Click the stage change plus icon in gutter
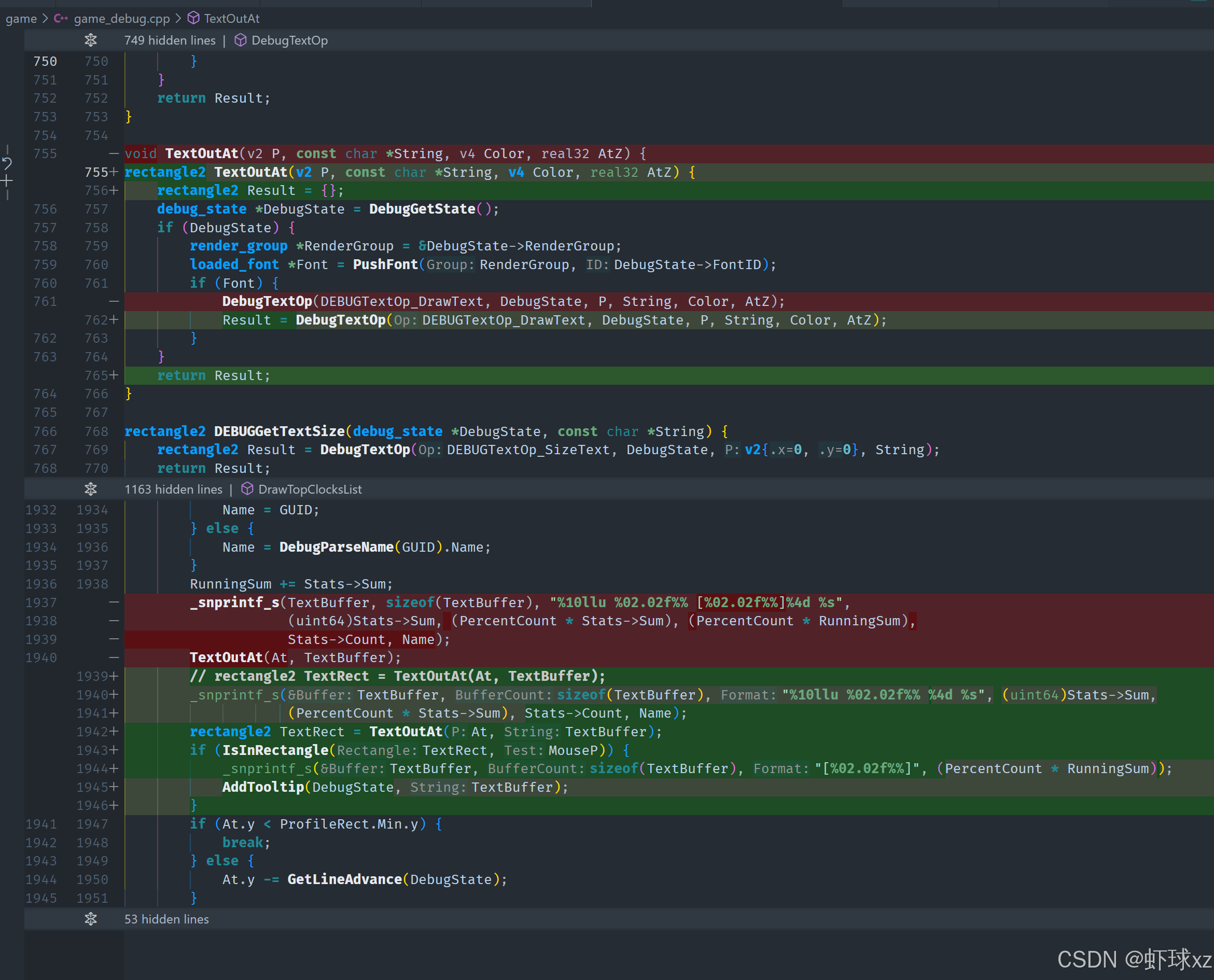 [x=7, y=181]
